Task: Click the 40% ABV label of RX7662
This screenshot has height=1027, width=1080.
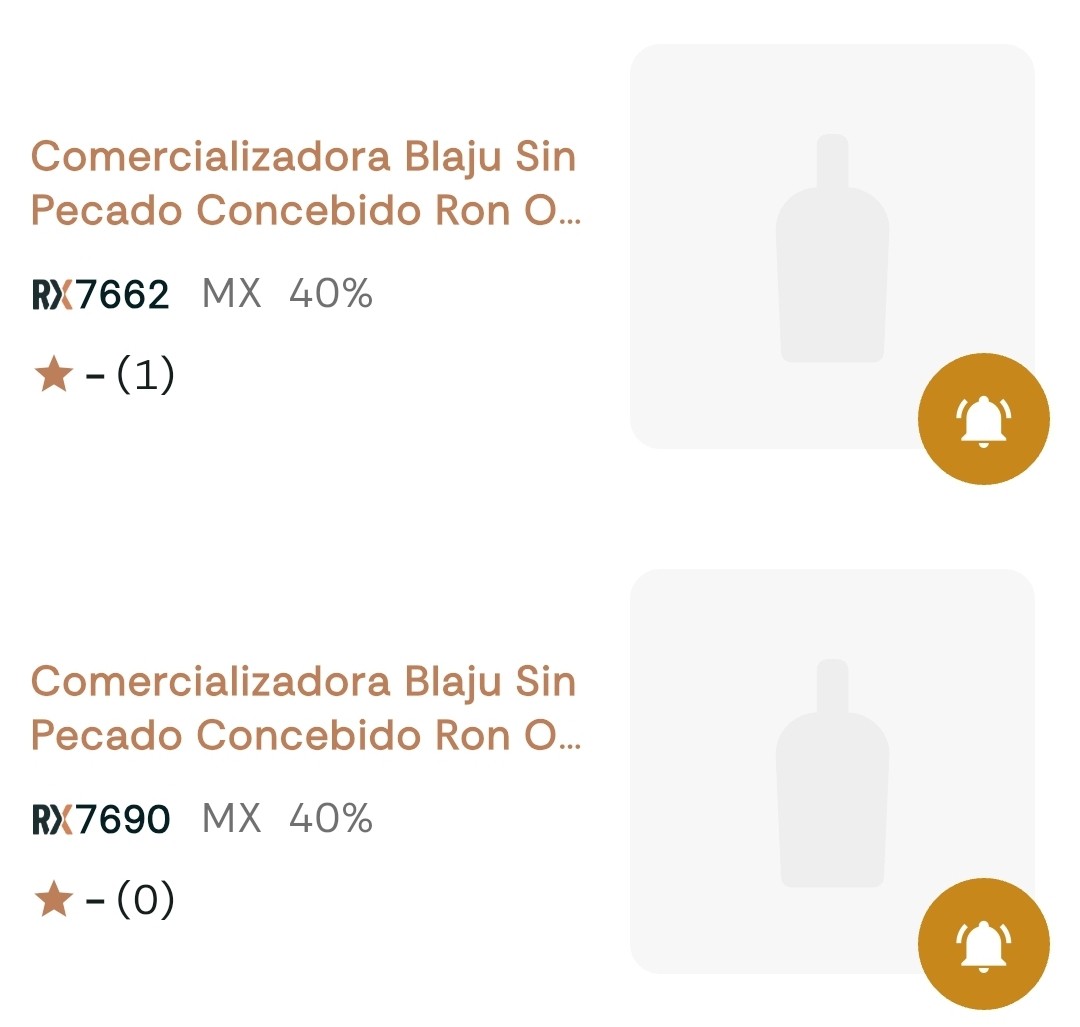Action: tap(331, 295)
